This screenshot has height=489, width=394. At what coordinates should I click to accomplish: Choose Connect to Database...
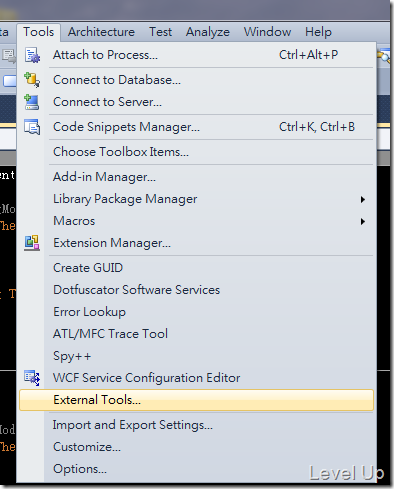197,80
